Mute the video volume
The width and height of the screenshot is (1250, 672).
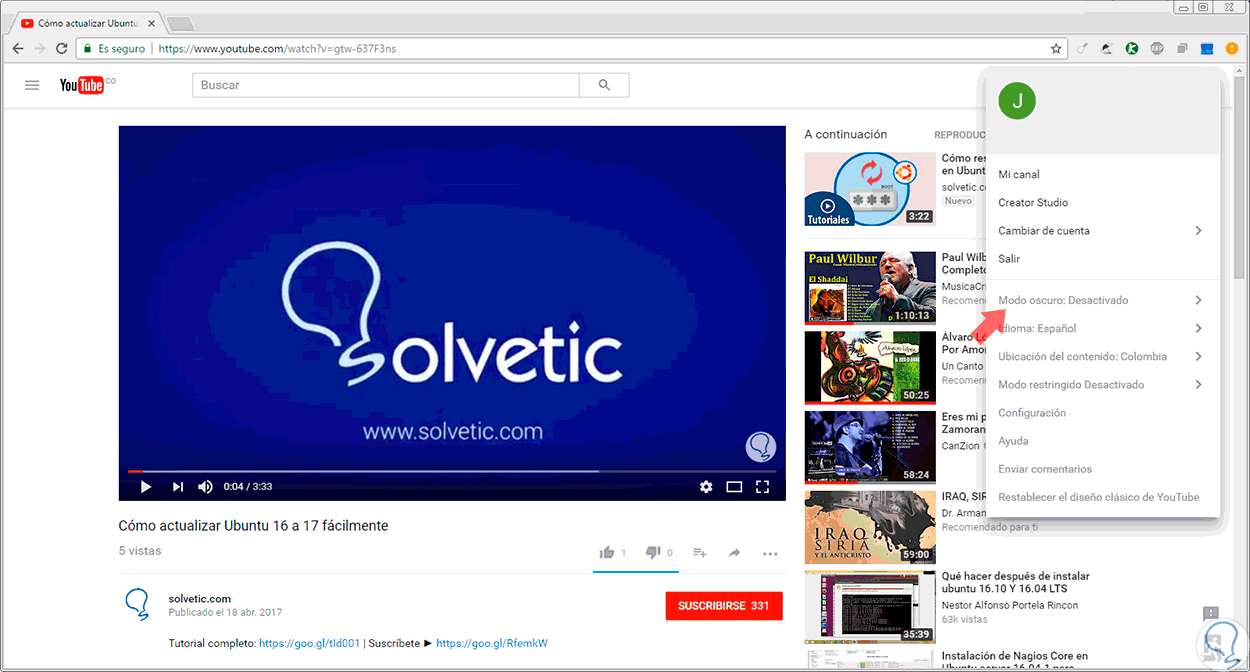click(205, 487)
